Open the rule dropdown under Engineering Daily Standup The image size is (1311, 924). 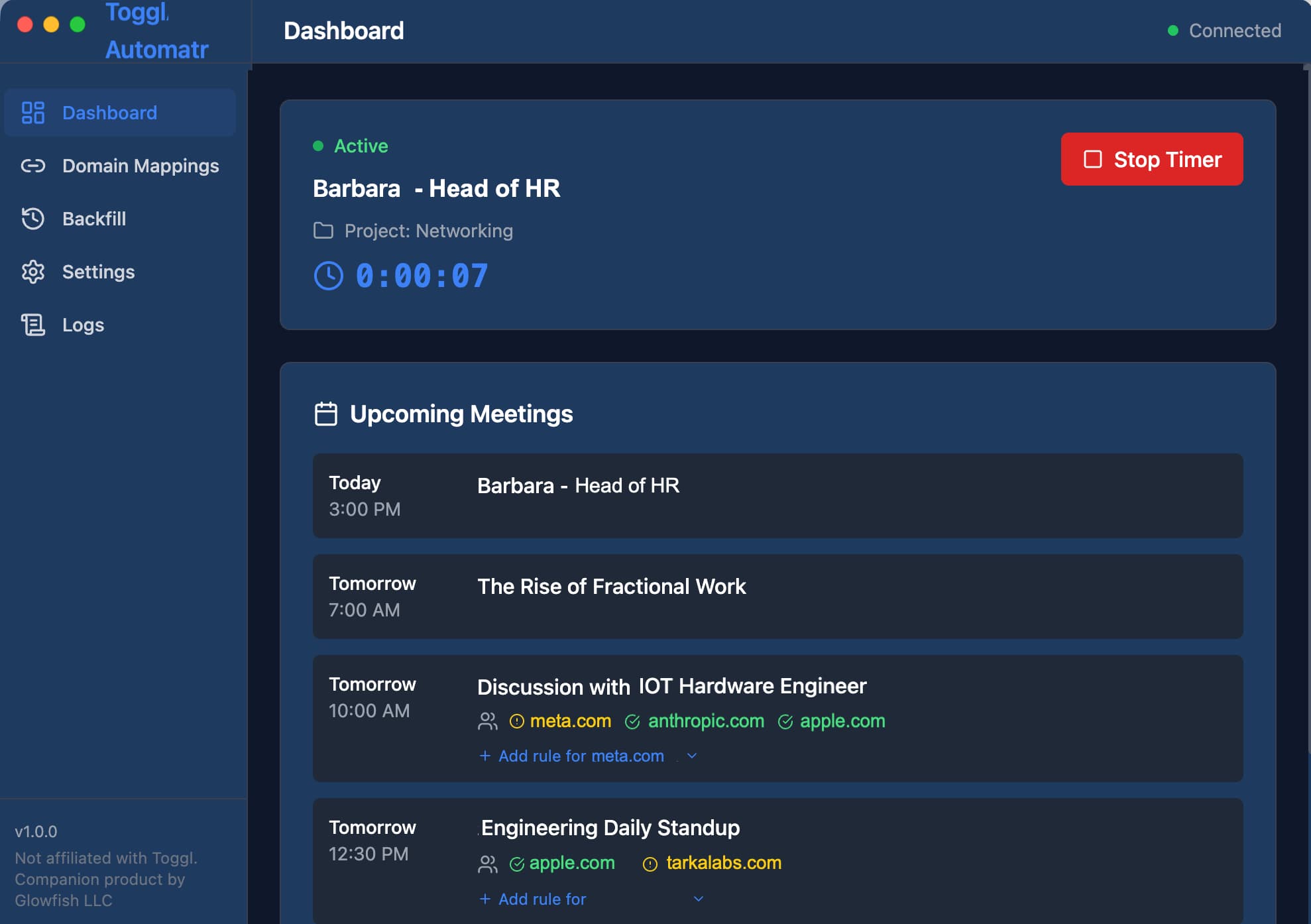(x=698, y=899)
